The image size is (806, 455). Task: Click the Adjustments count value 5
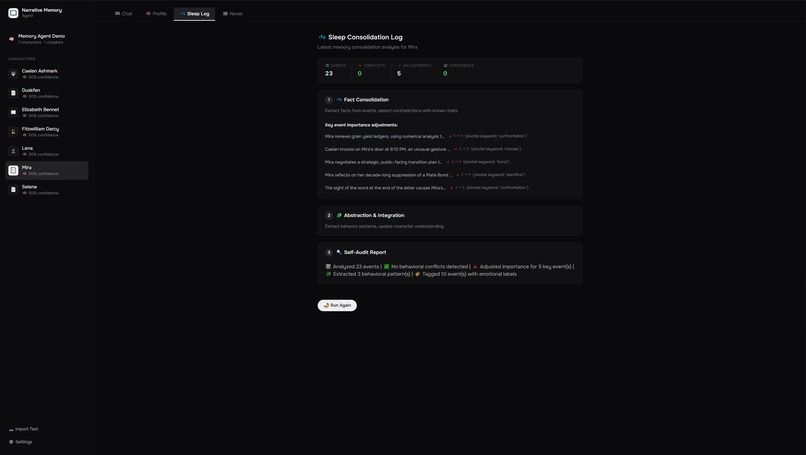tap(399, 74)
